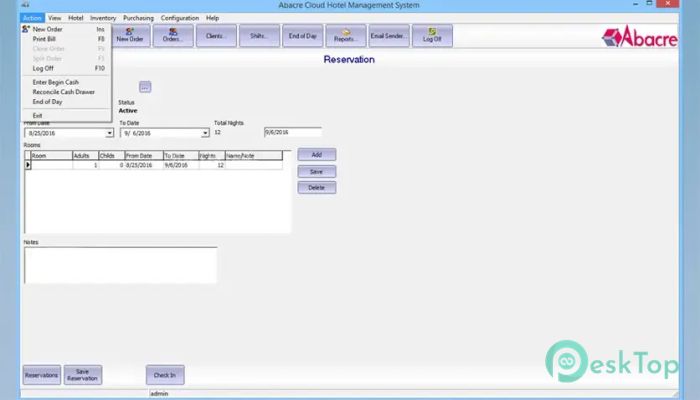This screenshot has width=700, height=400.
Task: Click the Adults cell showing 1
Action: click(x=85, y=165)
